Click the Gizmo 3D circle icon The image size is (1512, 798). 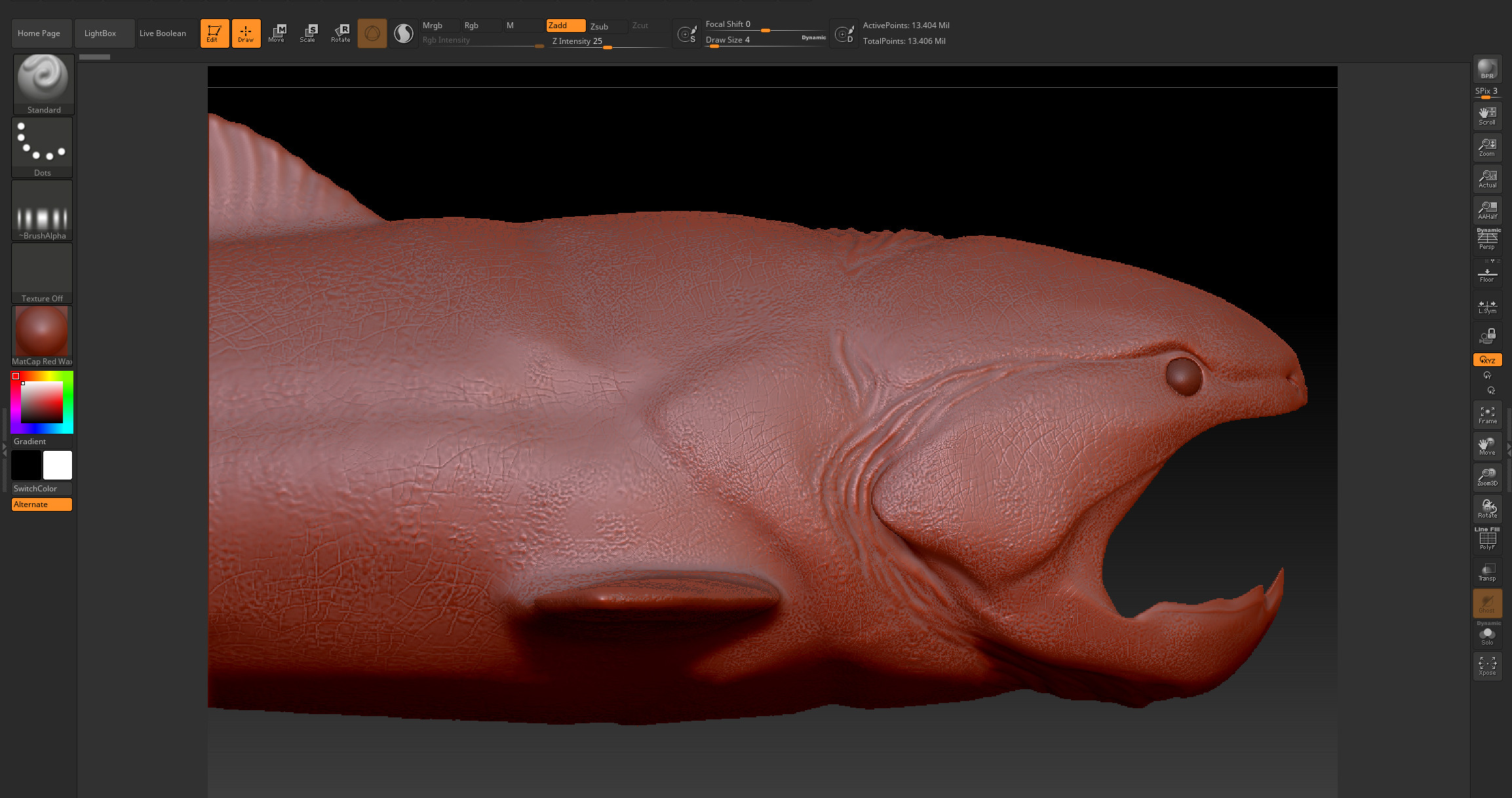pyautogui.click(x=372, y=33)
